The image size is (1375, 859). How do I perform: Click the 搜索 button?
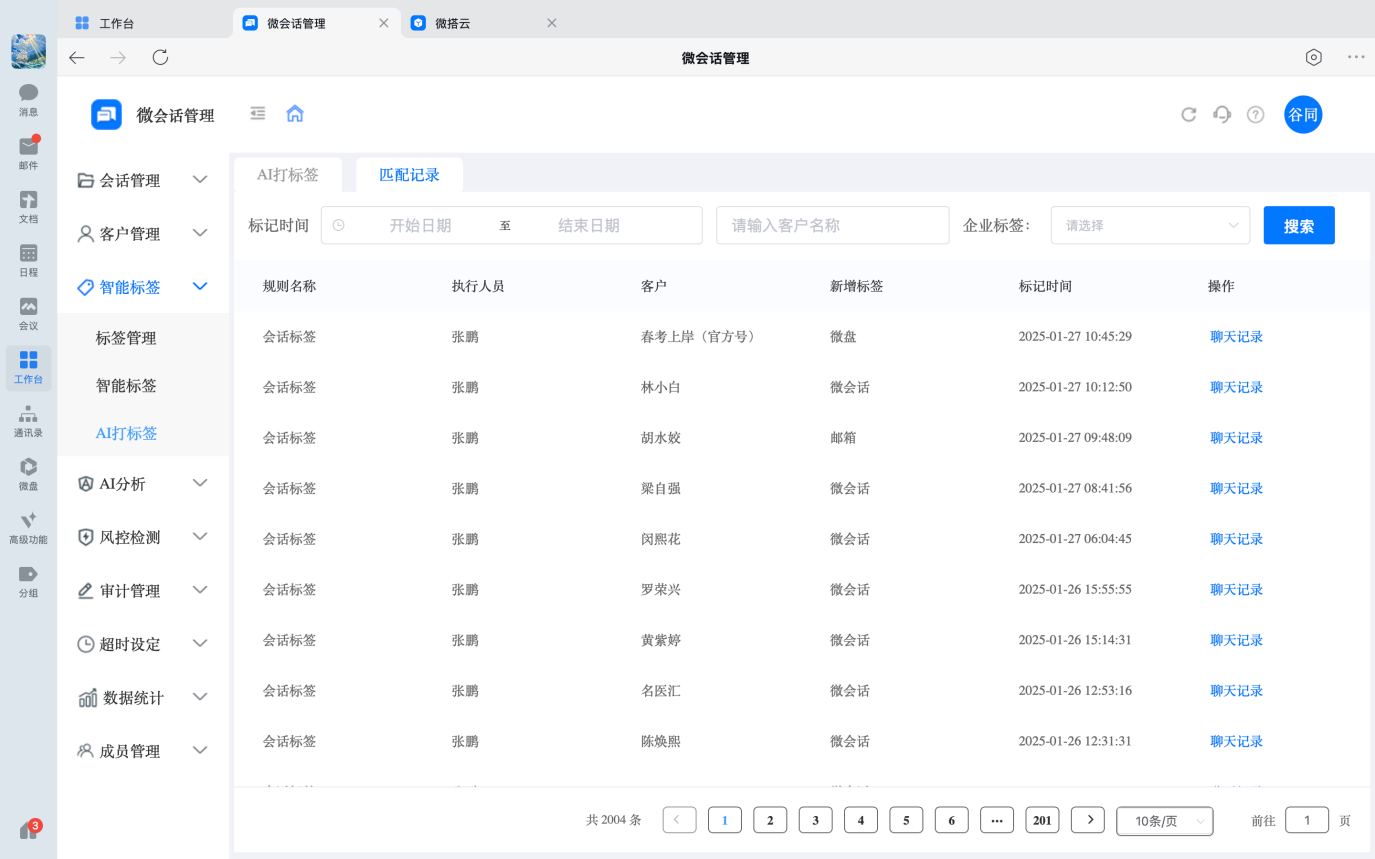tap(1298, 225)
